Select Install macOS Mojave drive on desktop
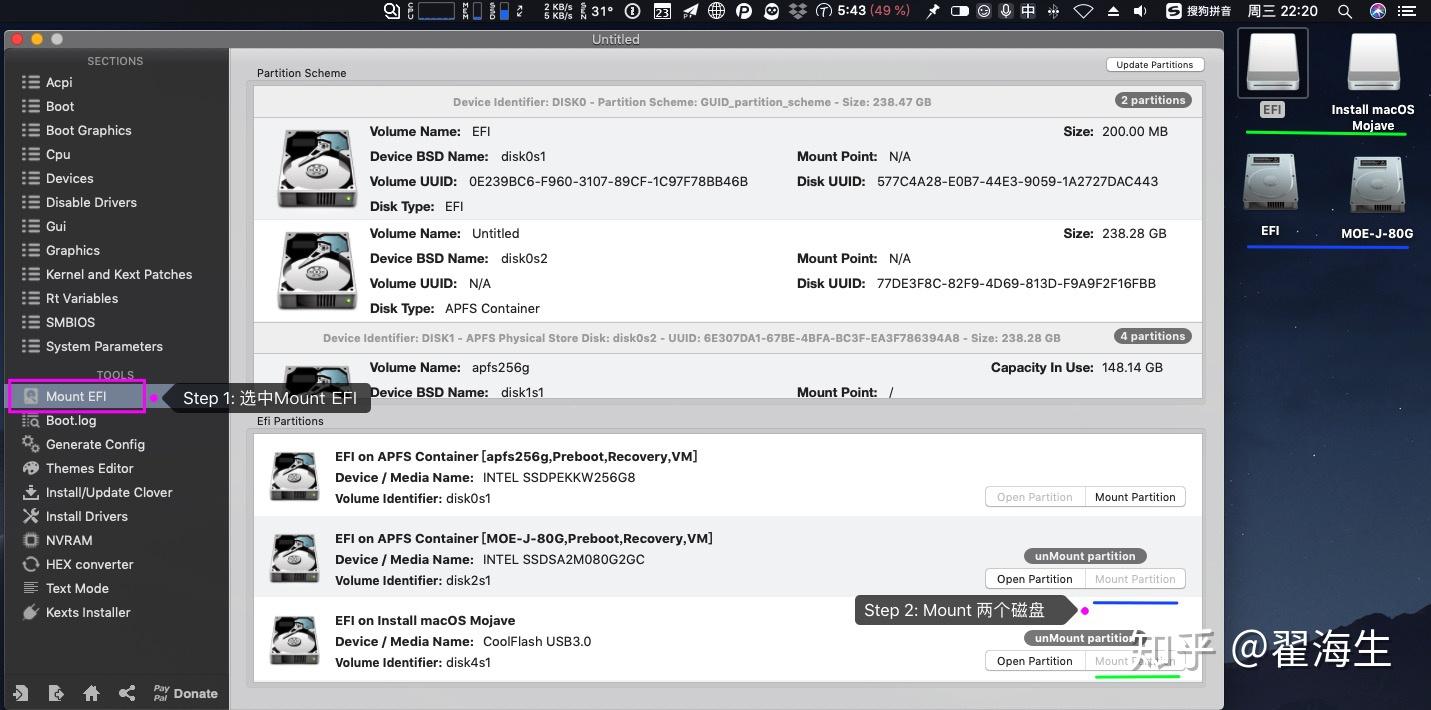Image resolution: width=1431 pixels, height=710 pixels. tap(1373, 63)
